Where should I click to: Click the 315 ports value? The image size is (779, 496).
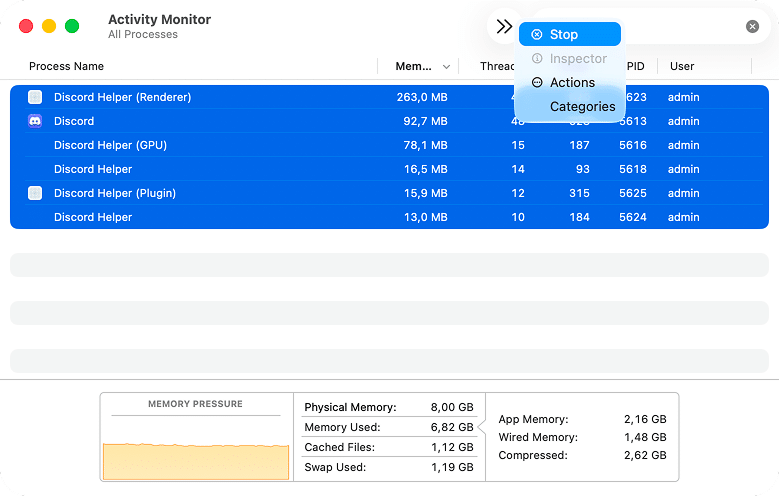(x=579, y=193)
